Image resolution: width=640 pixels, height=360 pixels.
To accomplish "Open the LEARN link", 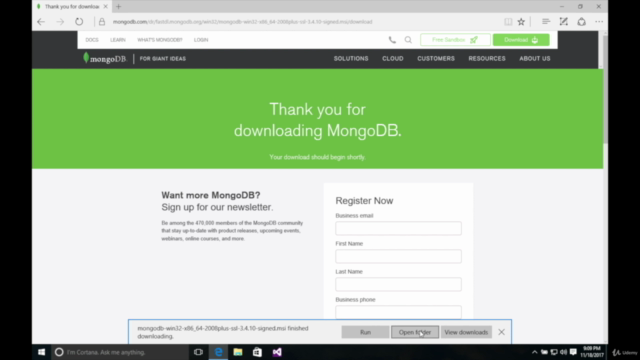I will (118, 40).
